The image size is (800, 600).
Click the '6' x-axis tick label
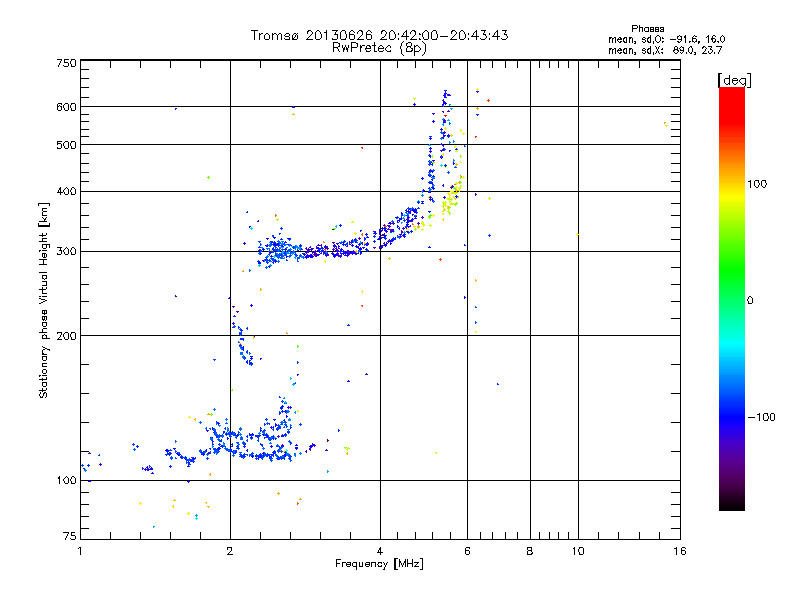click(467, 551)
